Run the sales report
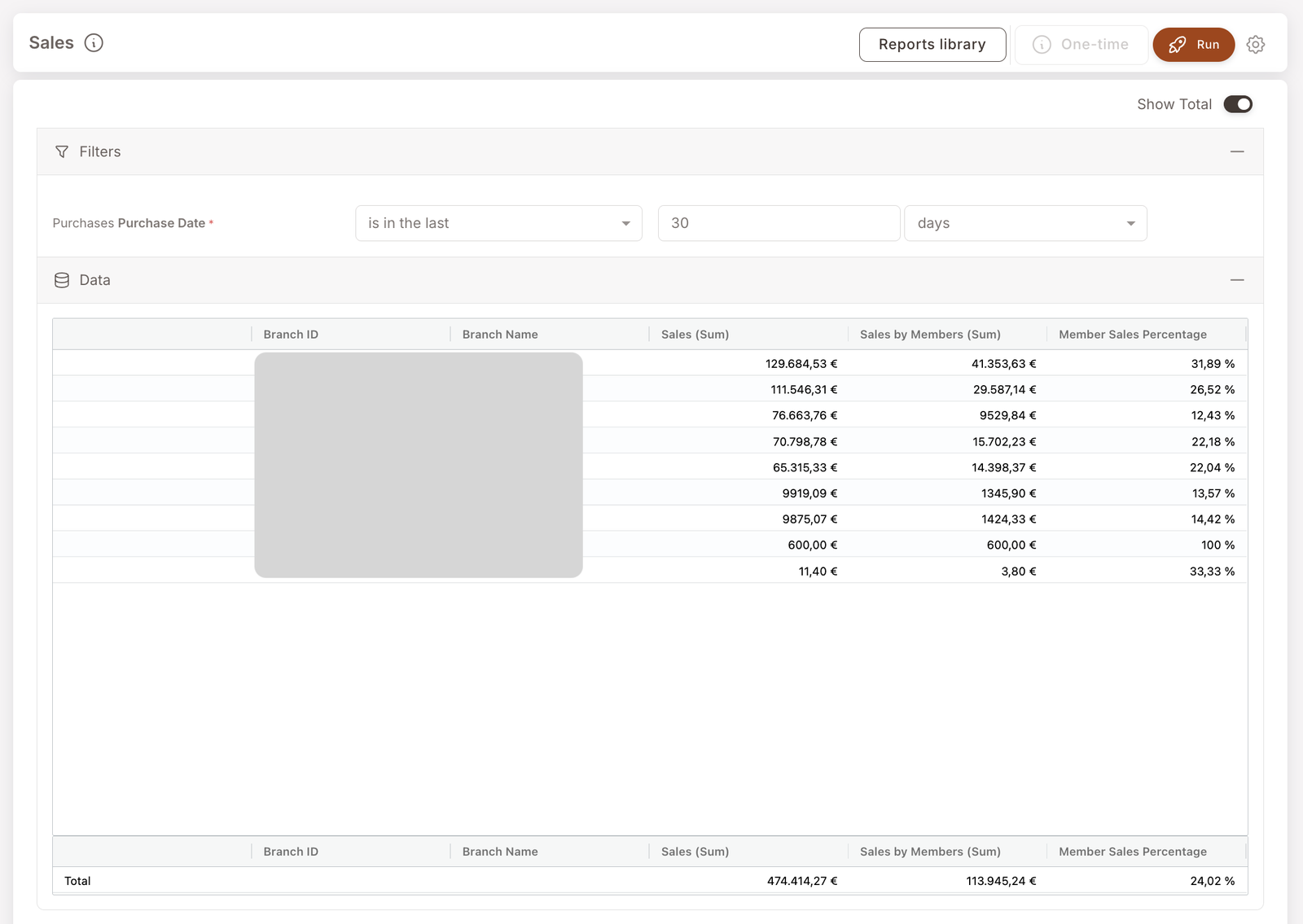Screen dimensions: 1303x924 point(1194,45)
